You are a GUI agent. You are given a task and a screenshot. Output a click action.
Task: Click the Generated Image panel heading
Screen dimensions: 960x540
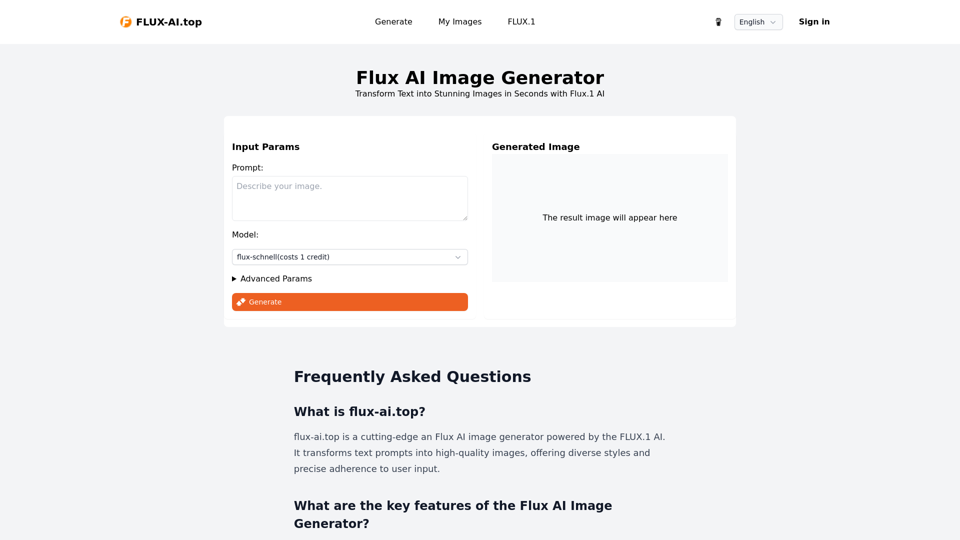(536, 147)
